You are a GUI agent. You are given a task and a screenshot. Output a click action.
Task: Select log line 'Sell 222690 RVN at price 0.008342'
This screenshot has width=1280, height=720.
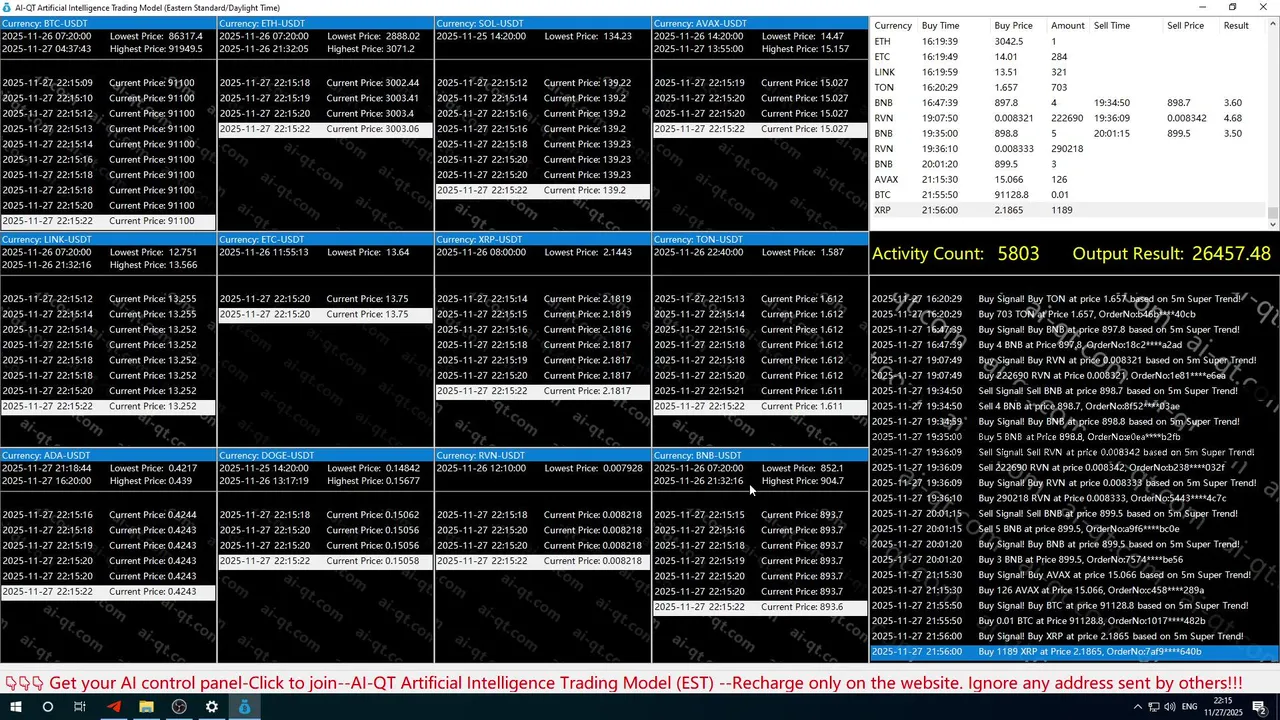(1075, 467)
